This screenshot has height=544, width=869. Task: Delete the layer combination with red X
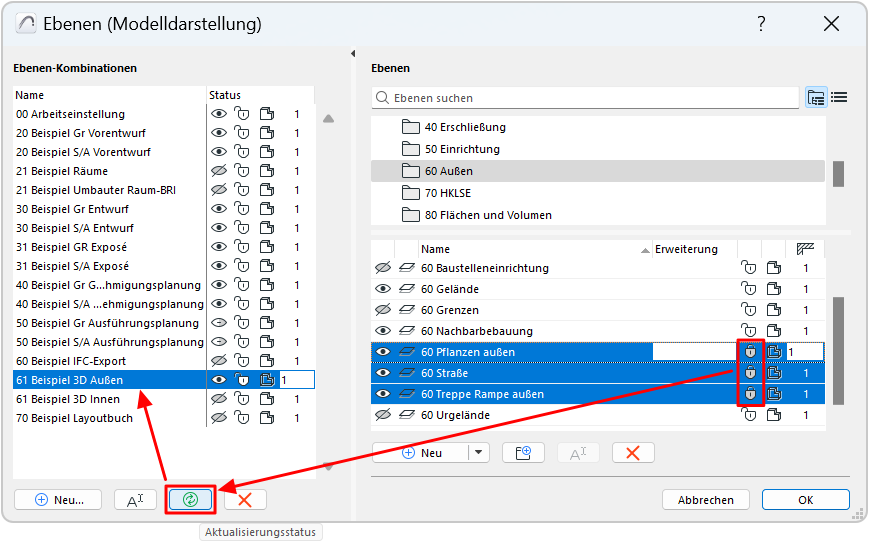click(x=244, y=500)
